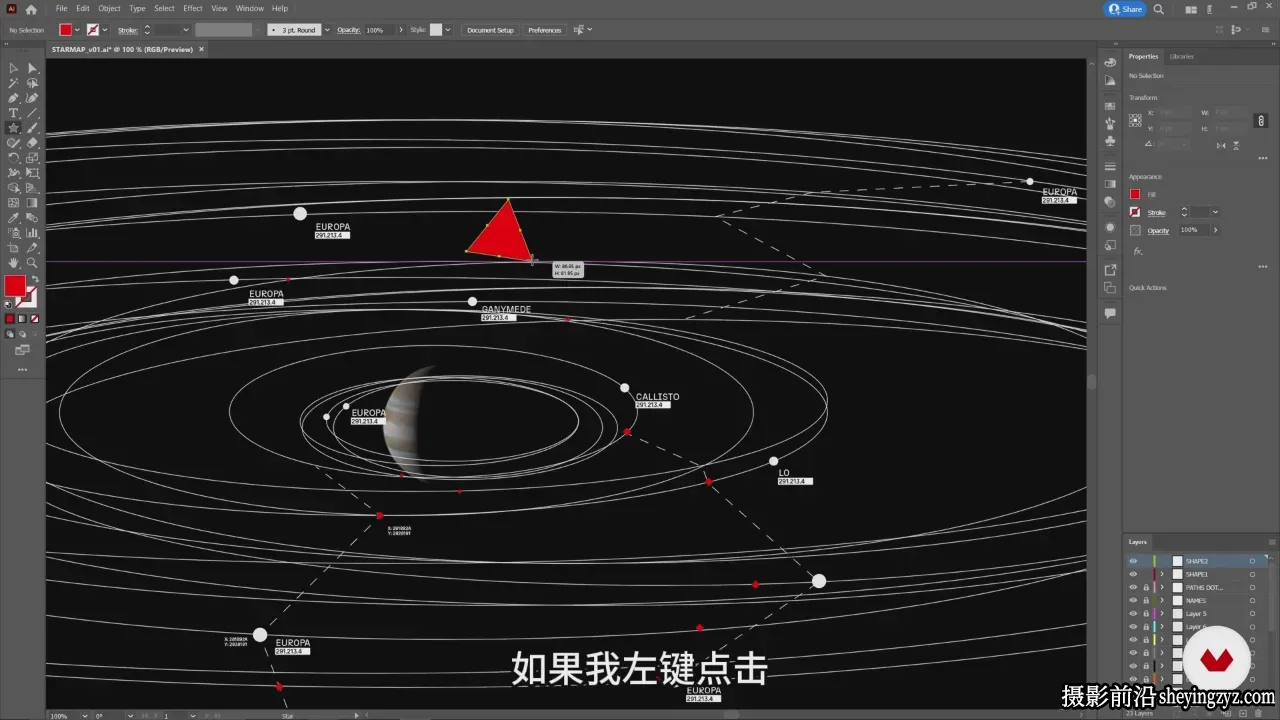Select the Pen tool
The width and height of the screenshot is (1280, 720).
[x=13, y=98]
